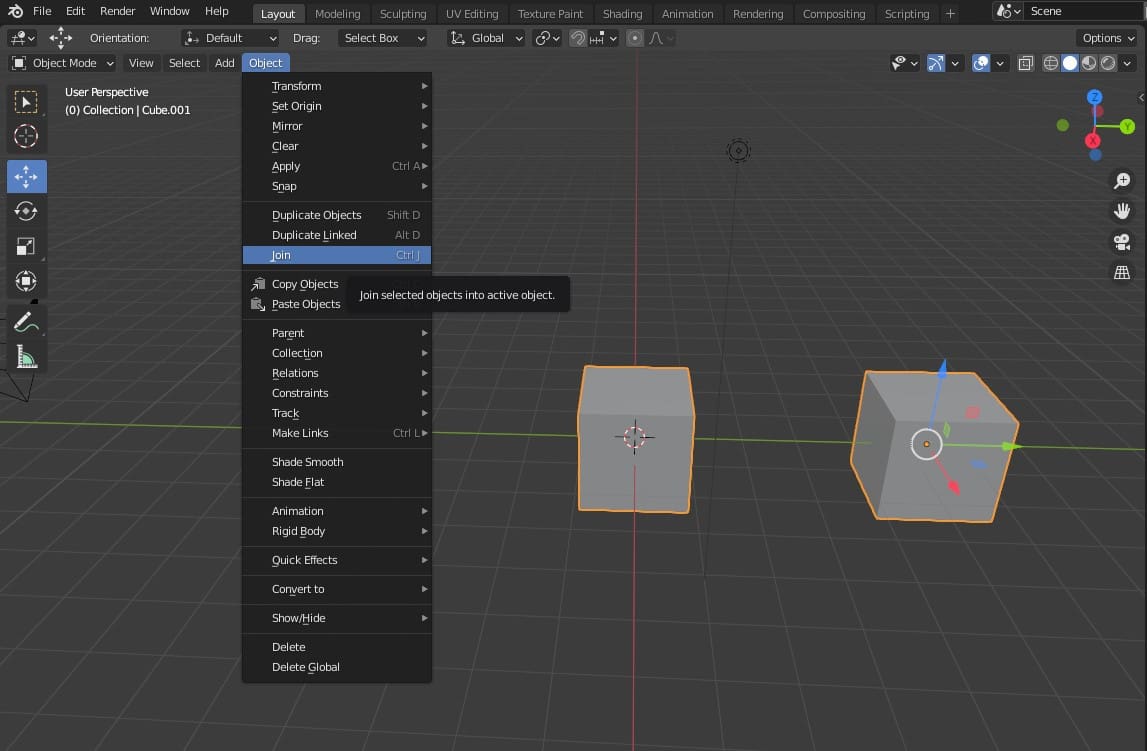This screenshot has width=1147, height=751.
Task: Switch to the Modeling workspace tab
Action: click(337, 13)
